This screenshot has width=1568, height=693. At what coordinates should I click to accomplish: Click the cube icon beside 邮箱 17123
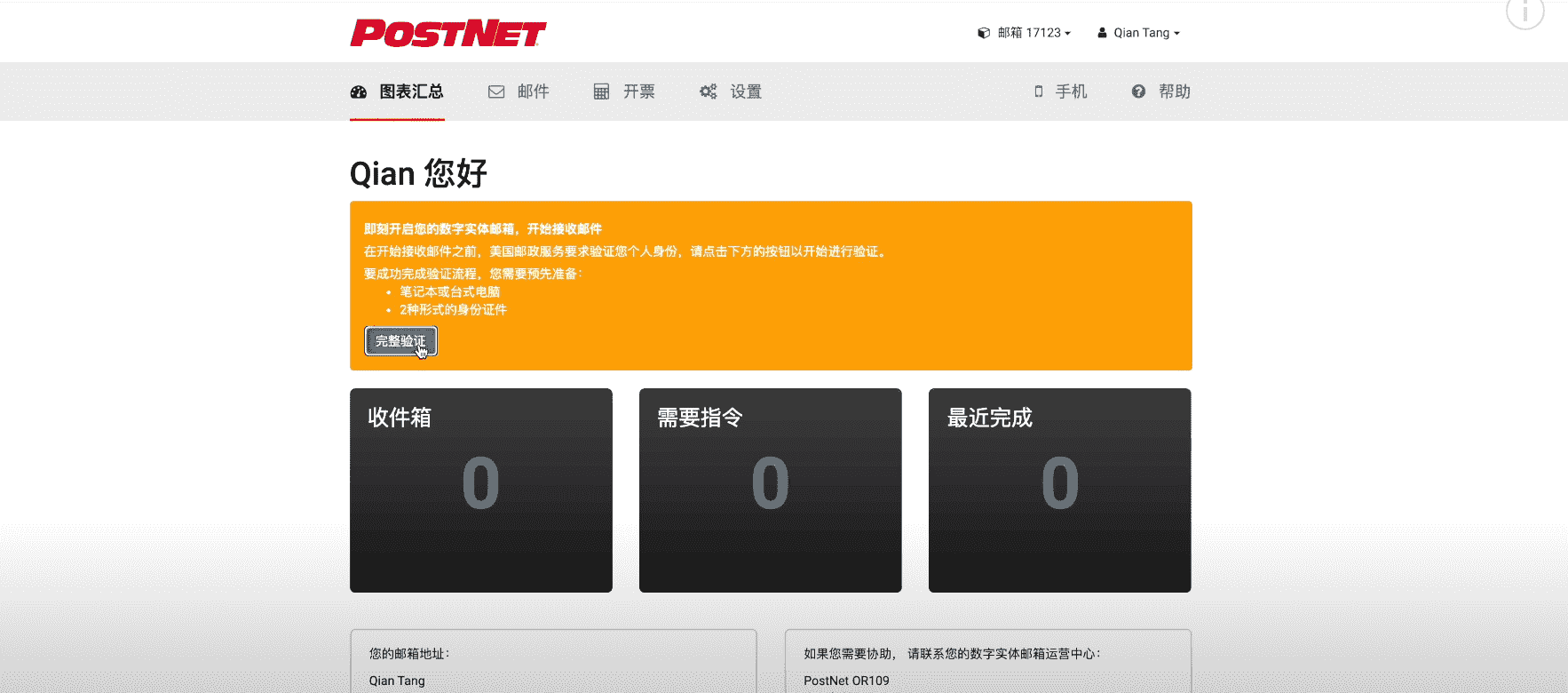point(984,33)
